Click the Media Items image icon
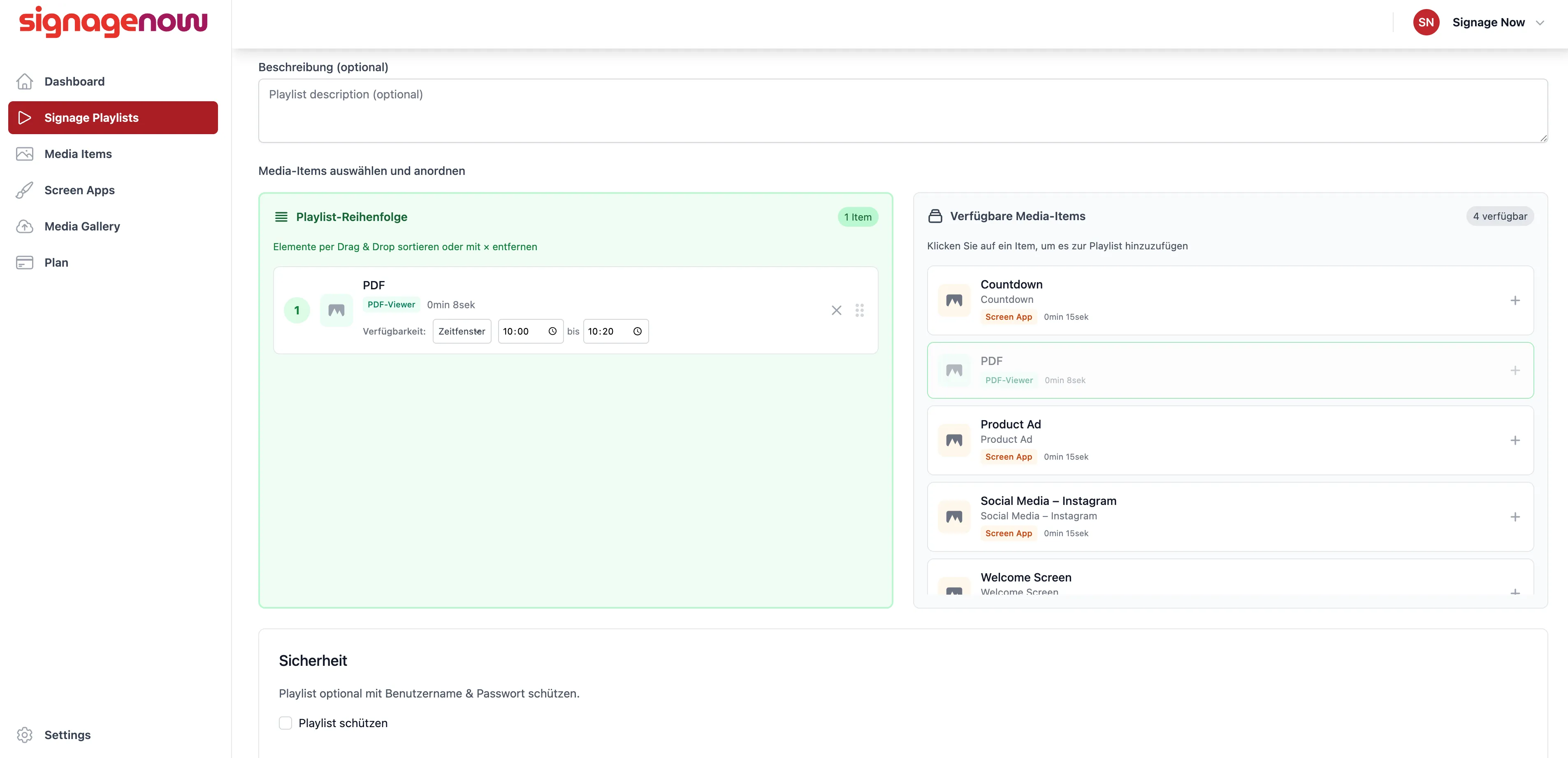1568x758 pixels. click(24, 153)
